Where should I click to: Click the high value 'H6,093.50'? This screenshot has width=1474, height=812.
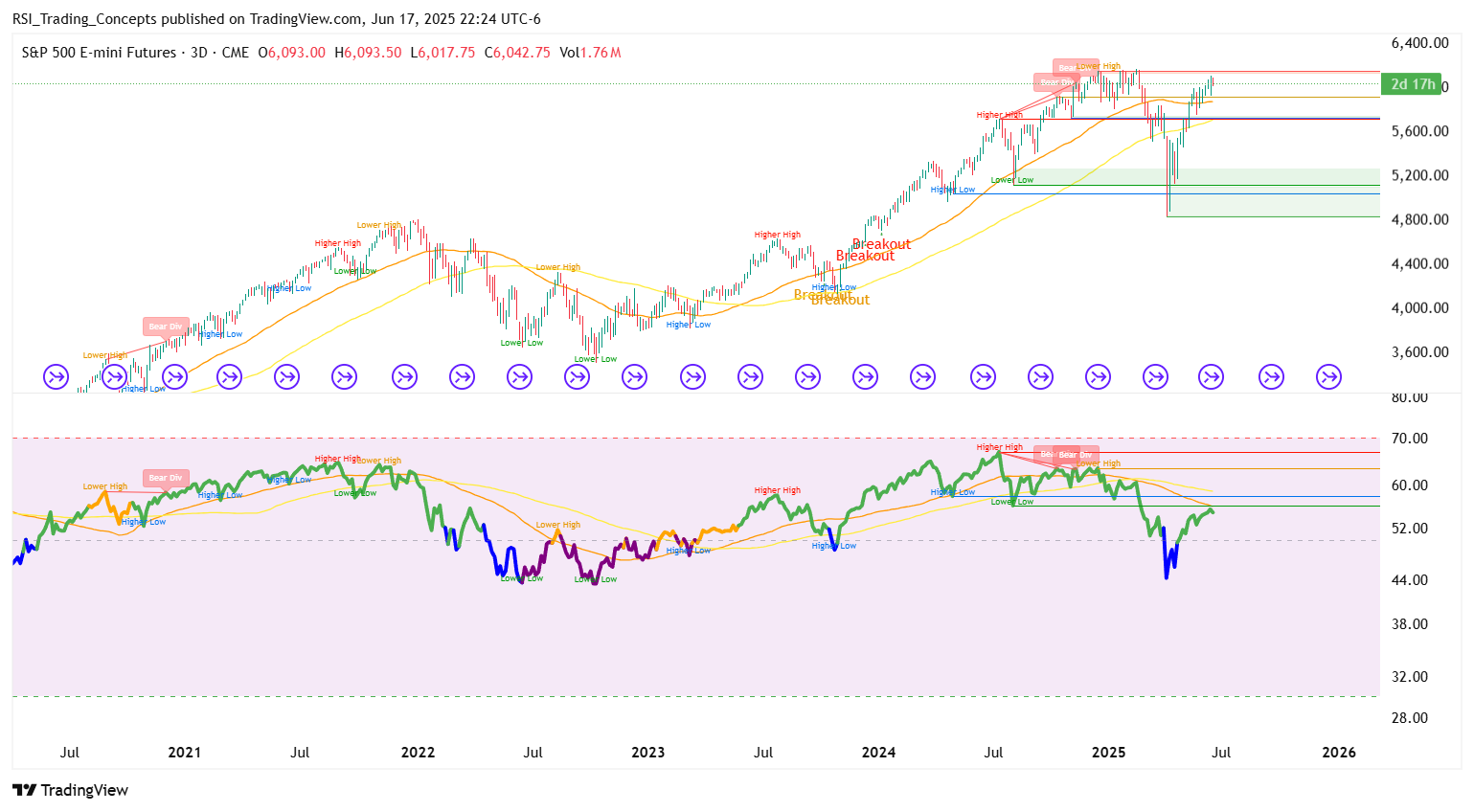(368, 53)
